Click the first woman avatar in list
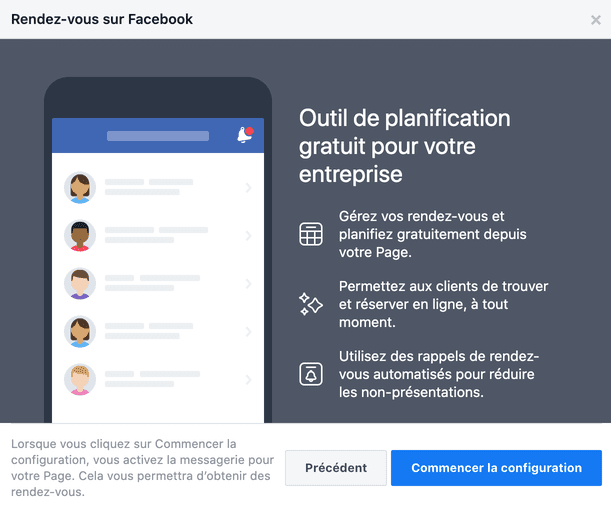This screenshot has height=511, width=611. tap(80, 187)
